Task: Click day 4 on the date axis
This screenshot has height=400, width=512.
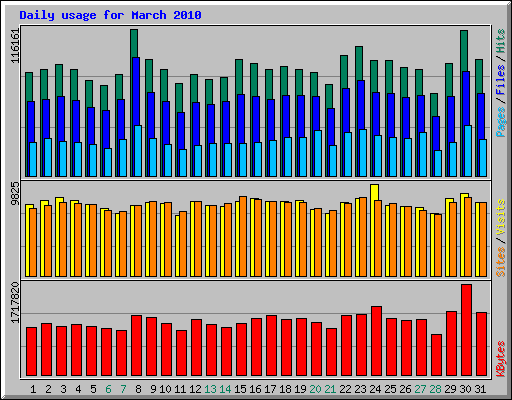Action: pyautogui.click(x=78, y=389)
